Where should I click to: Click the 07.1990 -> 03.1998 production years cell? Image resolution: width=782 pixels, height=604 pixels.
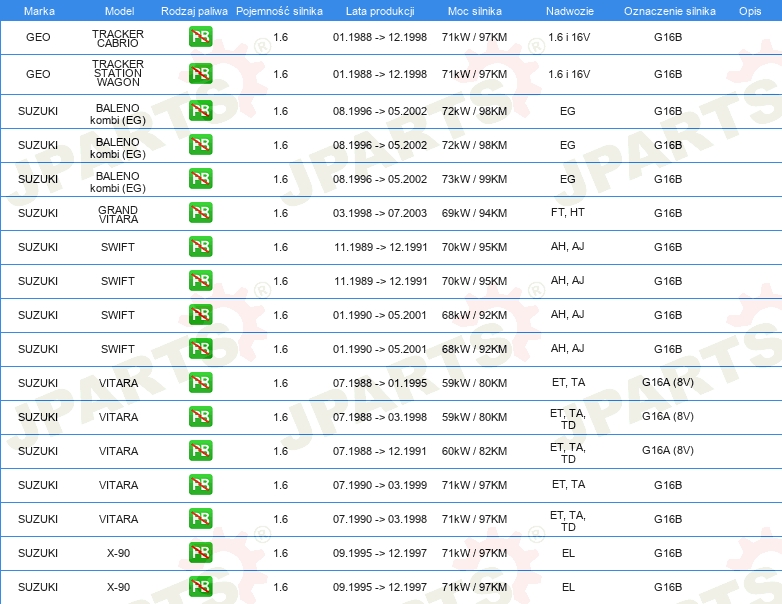[x=380, y=519]
